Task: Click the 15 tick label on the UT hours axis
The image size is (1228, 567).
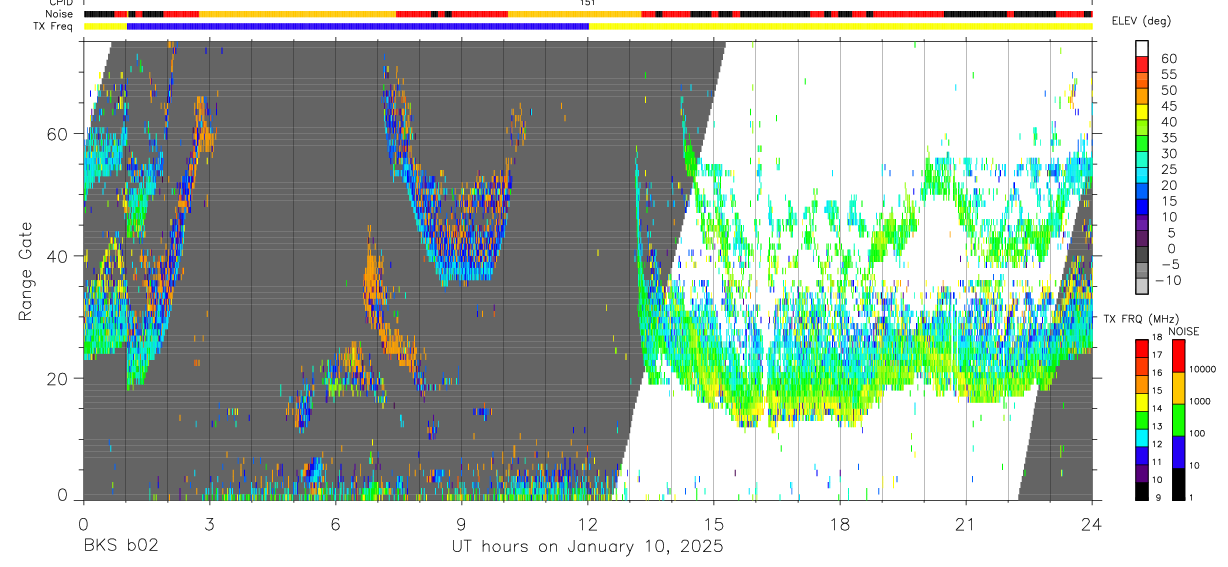Action: [x=714, y=523]
